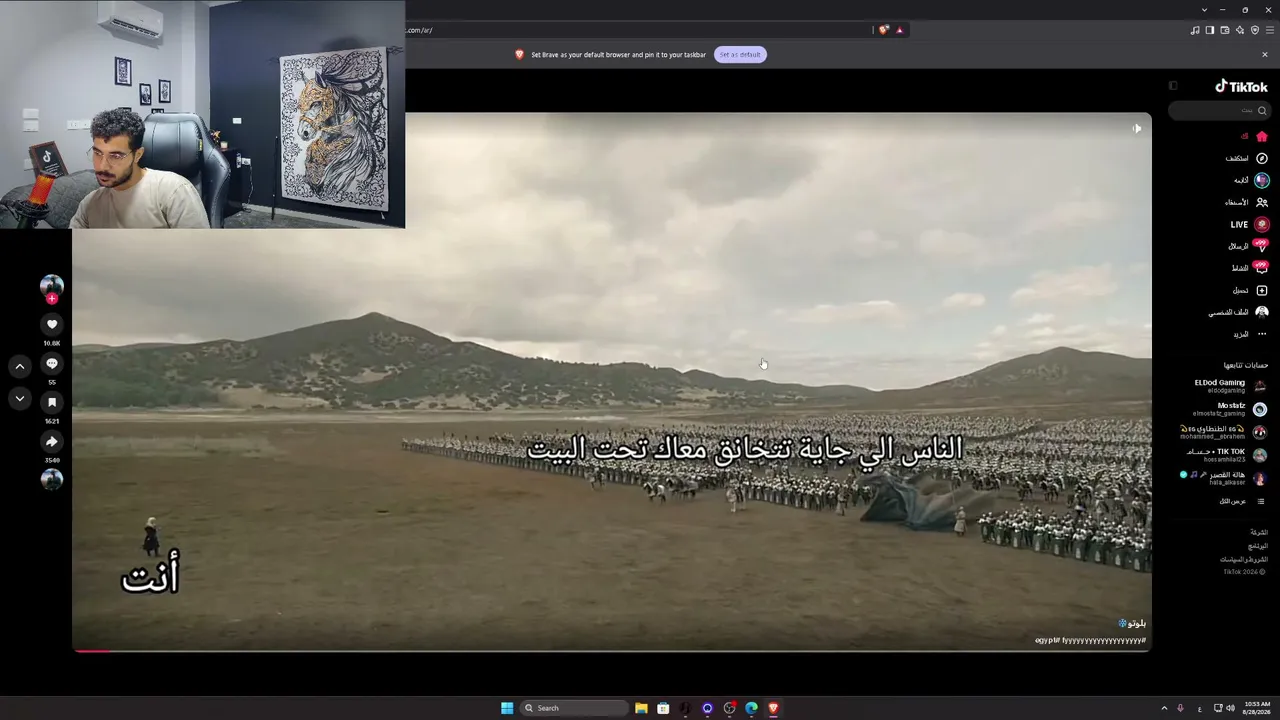Open the Program (البرنامج) footer link
The image size is (1280, 720).
click(x=1258, y=545)
